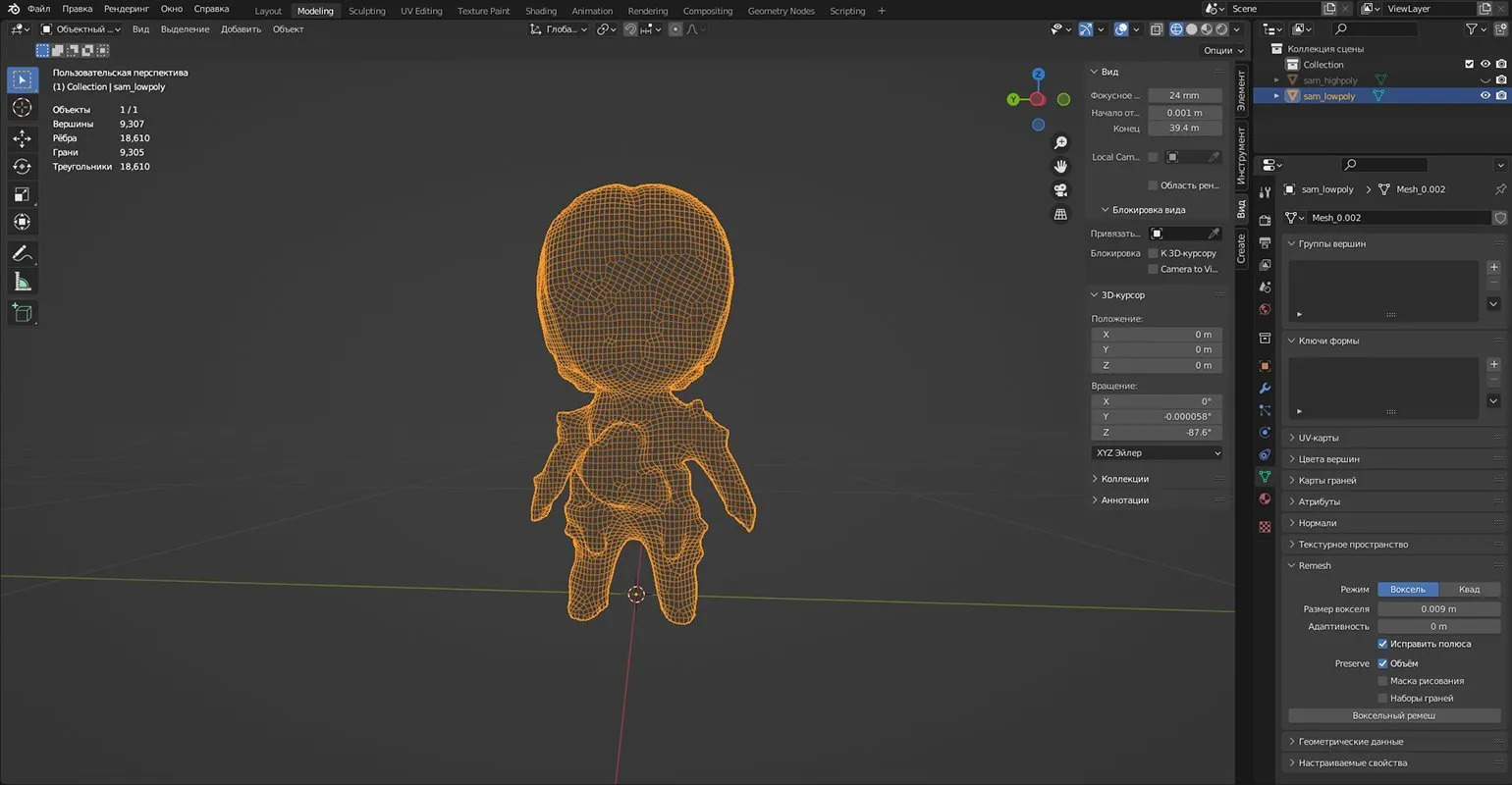This screenshot has width=1512, height=785.
Task: Select the Rotate tool in toolbar
Action: (x=22, y=167)
